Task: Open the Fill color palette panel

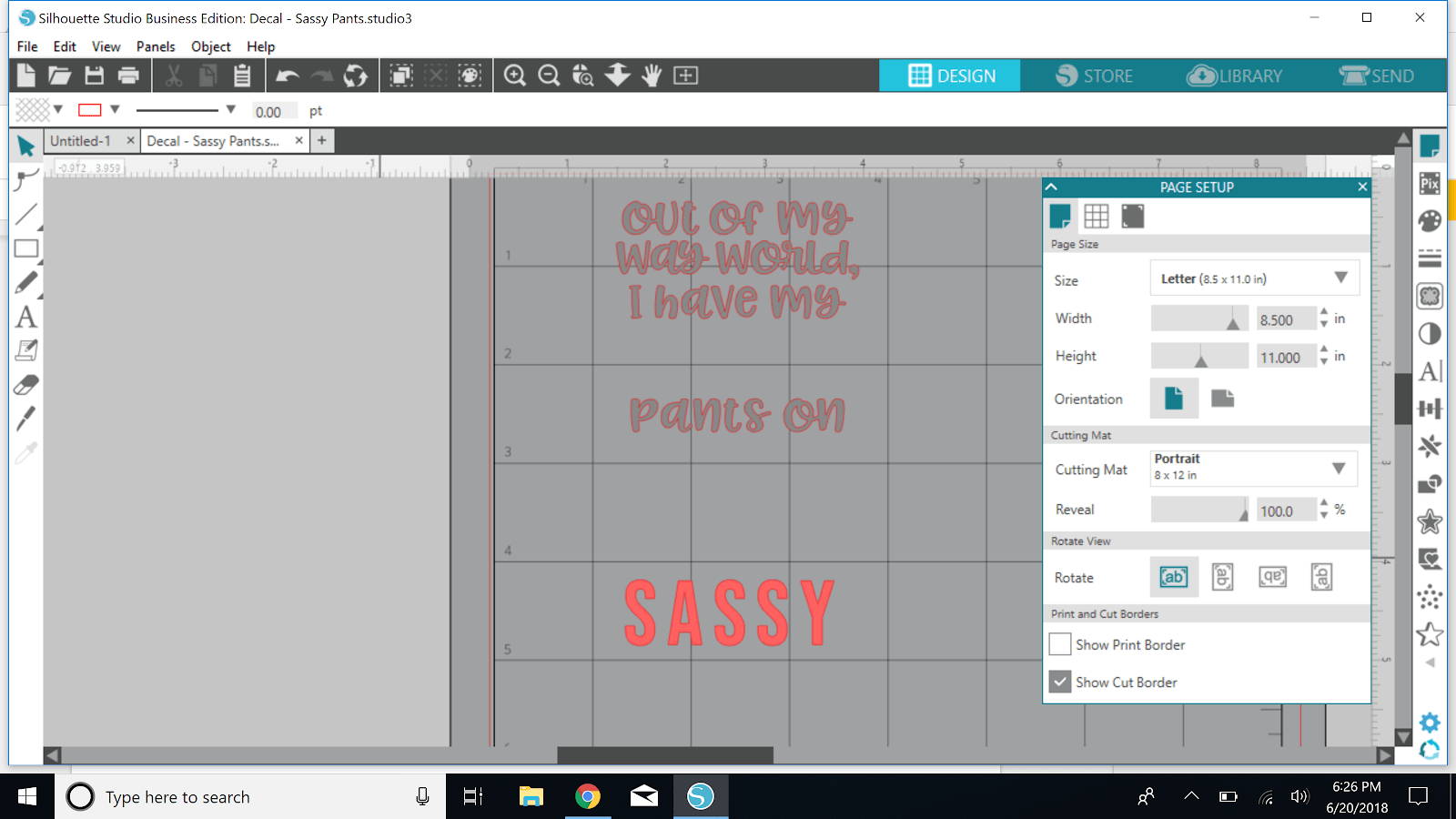Action: (1430, 221)
